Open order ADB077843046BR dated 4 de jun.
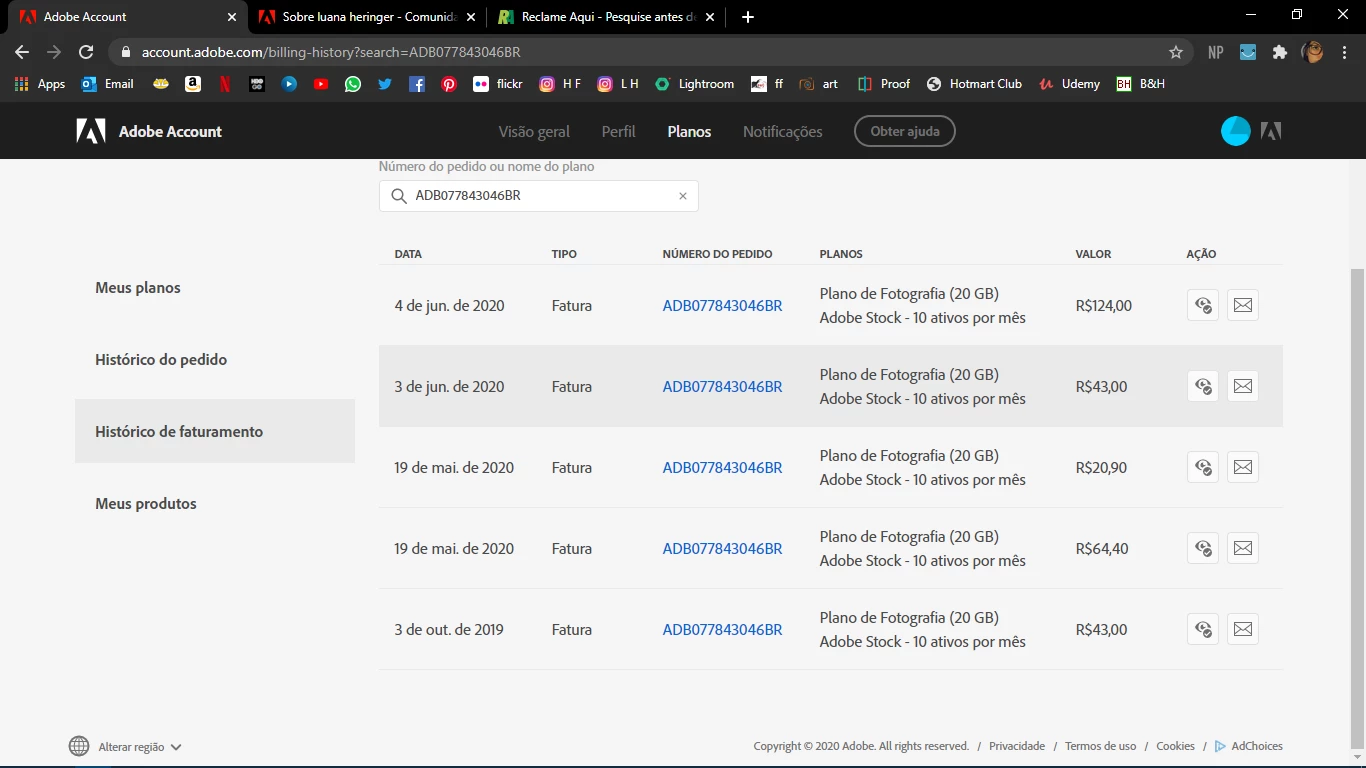 [x=722, y=306]
